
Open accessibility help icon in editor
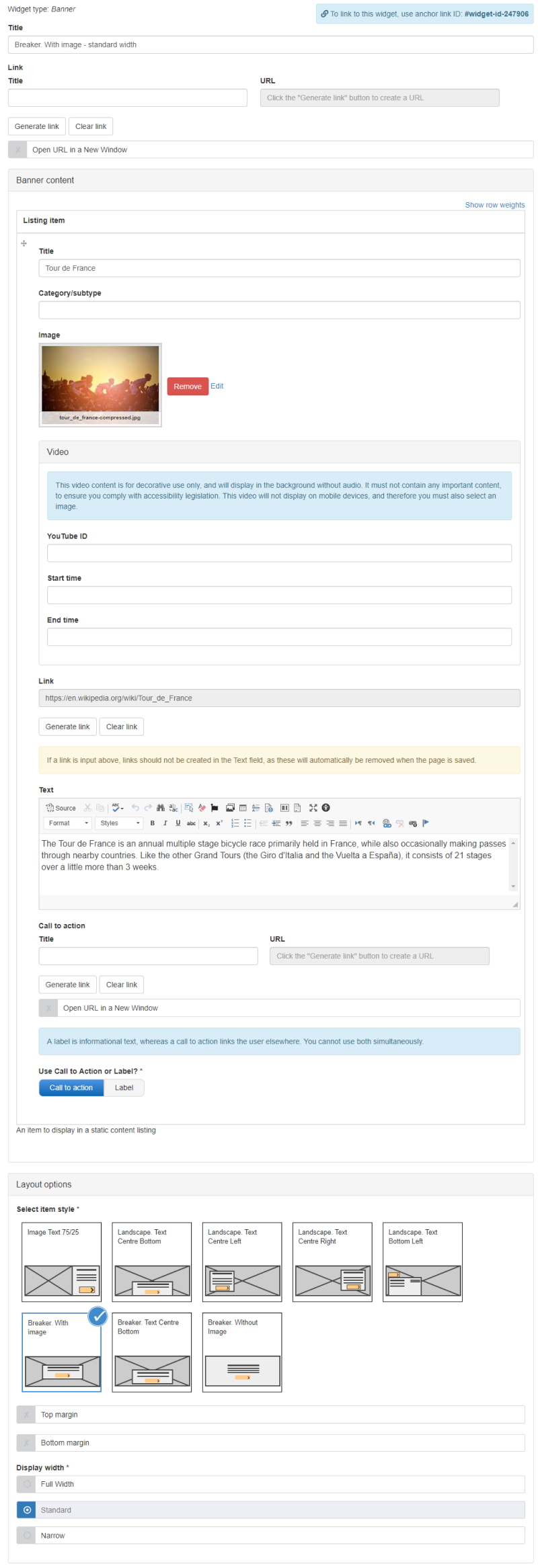pyautogui.click(x=325, y=808)
